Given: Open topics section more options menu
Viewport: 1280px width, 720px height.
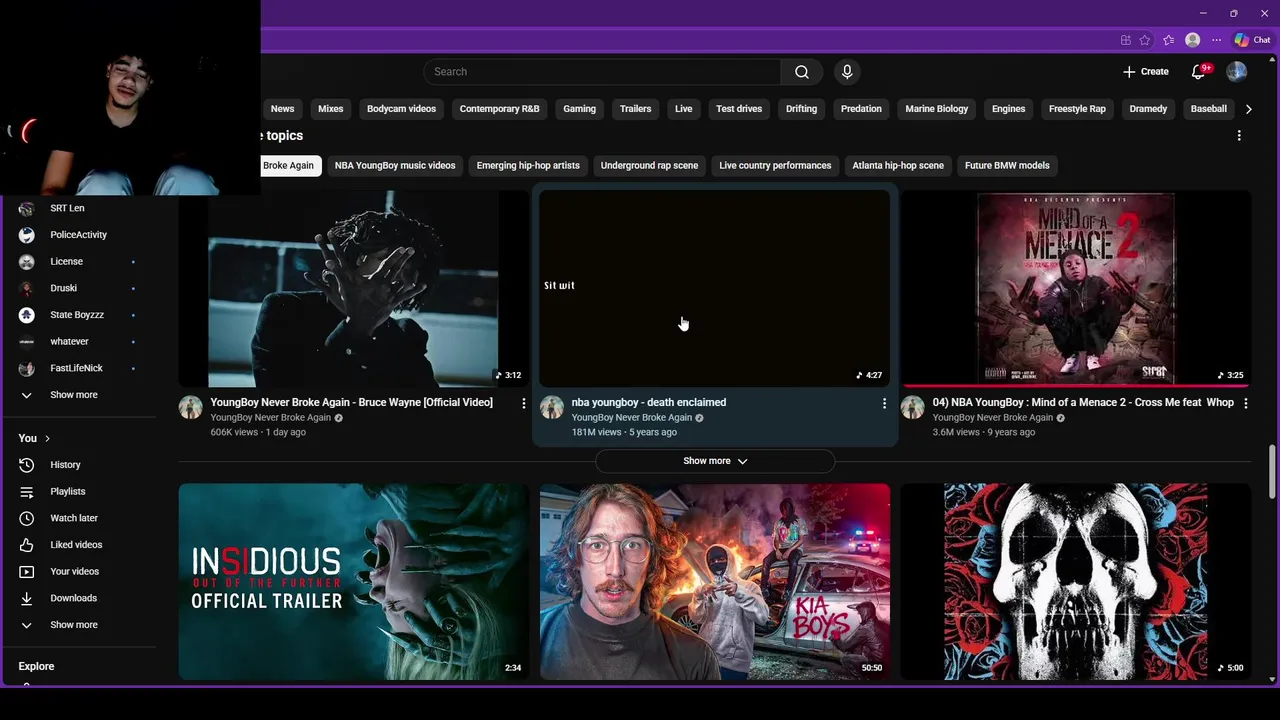Looking at the screenshot, I should pos(1239,136).
